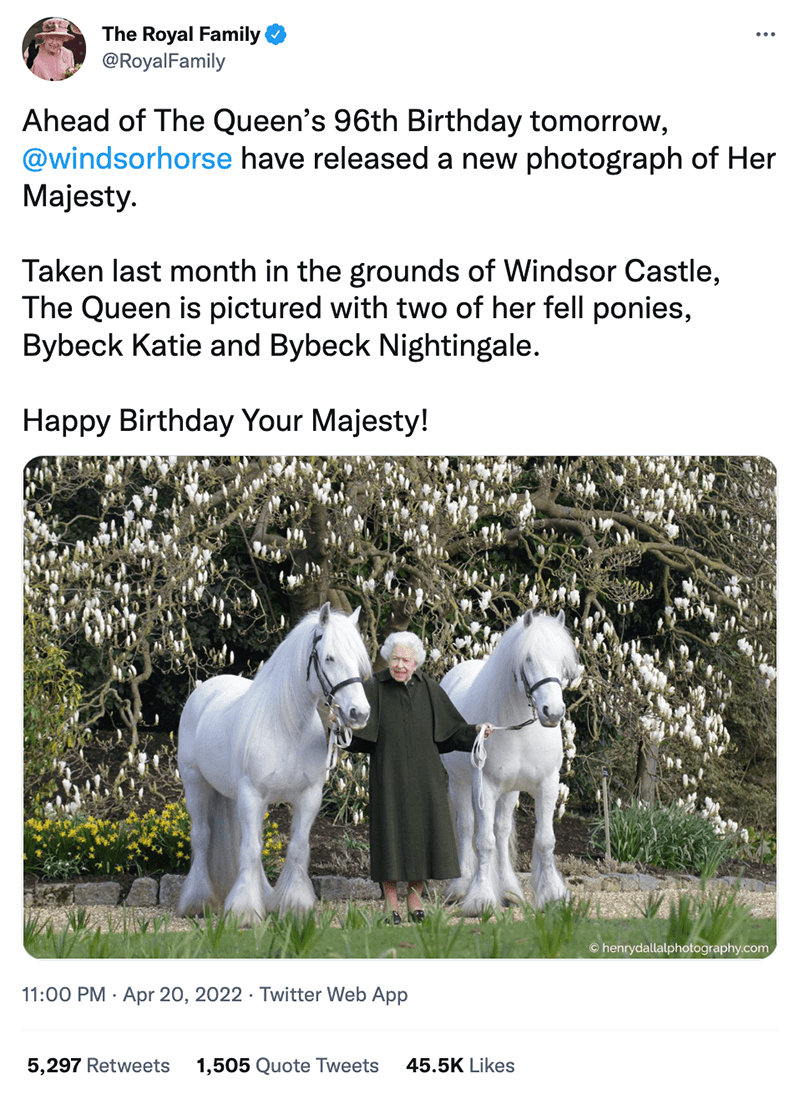
Task: Open the Twitter Web App source label
Action: (x=334, y=995)
